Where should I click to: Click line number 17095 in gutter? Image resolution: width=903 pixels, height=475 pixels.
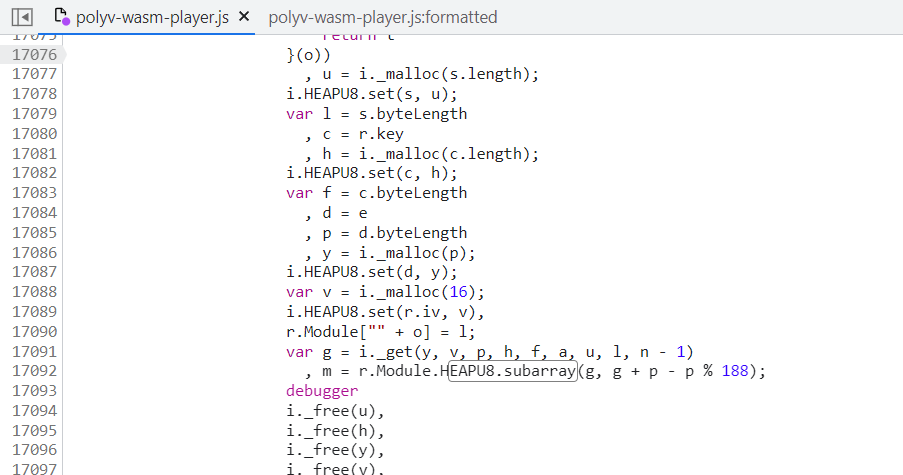tap(35, 431)
